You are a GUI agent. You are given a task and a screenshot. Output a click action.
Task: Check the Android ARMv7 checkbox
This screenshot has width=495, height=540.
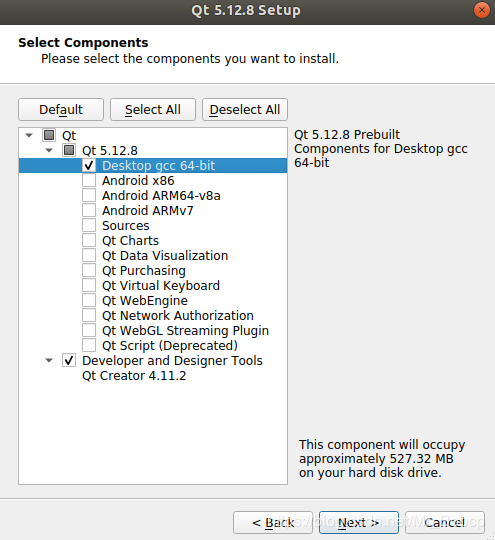89,210
